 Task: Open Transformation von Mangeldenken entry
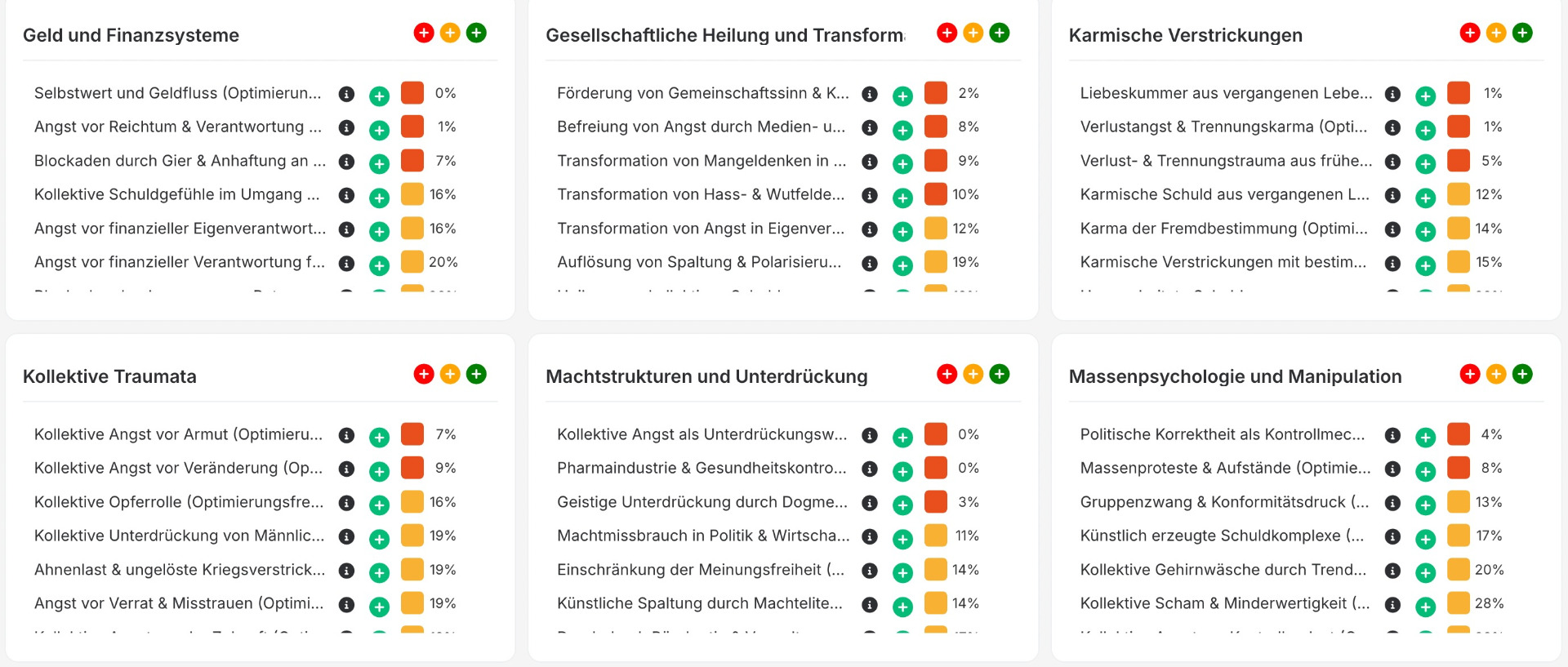702,161
